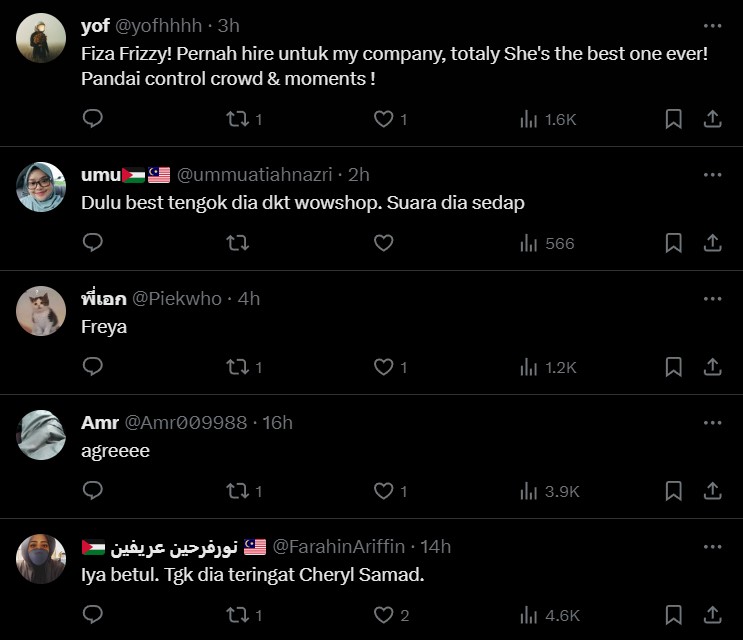Like yof's tweet about Fiza Frizzy

[383, 119]
